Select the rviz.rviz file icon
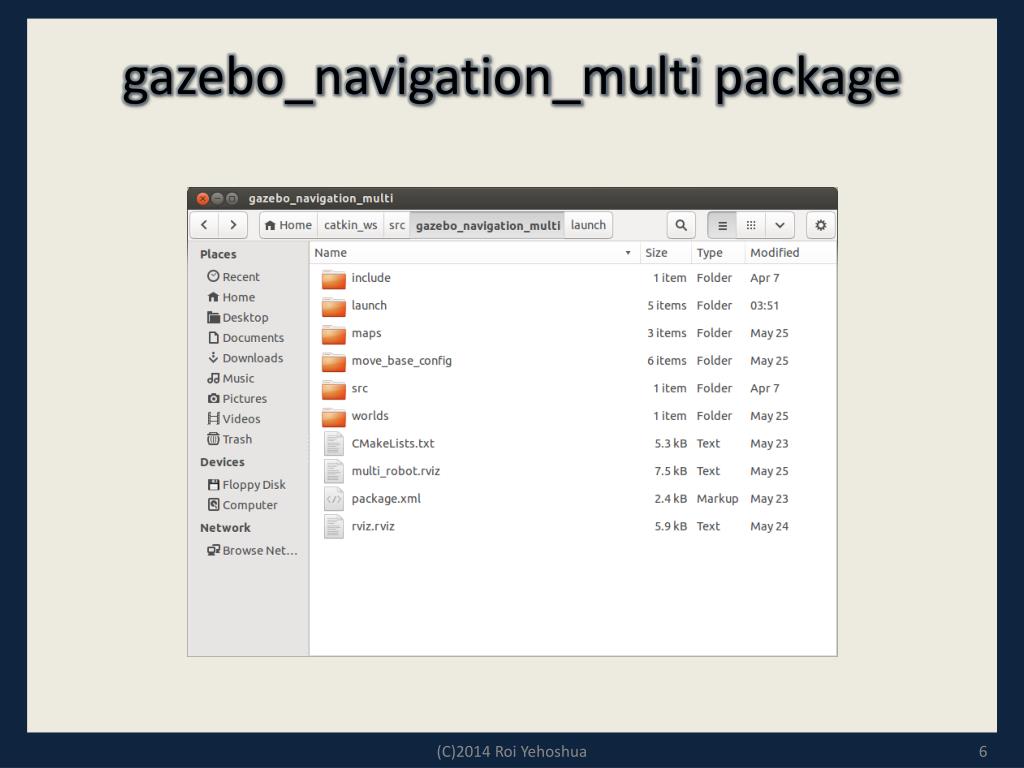Viewport: 1024px width, 768px height. [334, 526]
